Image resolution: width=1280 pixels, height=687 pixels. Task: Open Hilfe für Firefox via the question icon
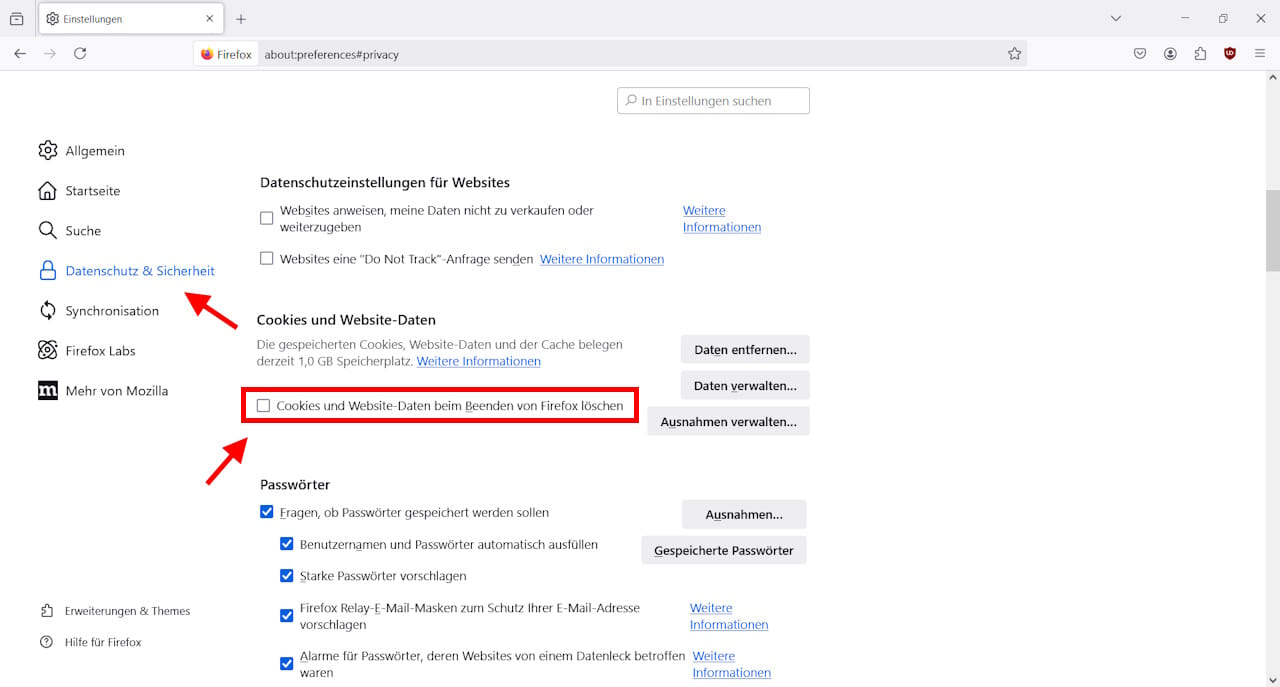pyautogui.click(x=47, y=641)
